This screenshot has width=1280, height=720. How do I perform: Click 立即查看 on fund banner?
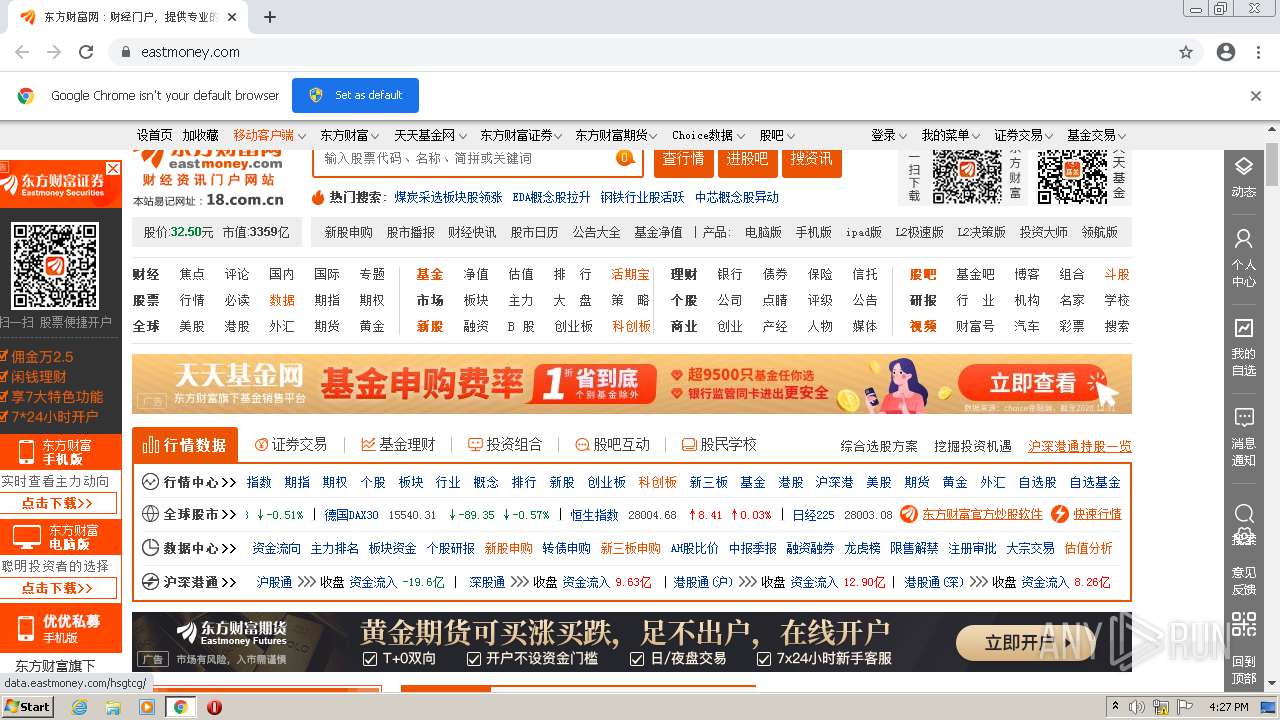[1036, 383]
